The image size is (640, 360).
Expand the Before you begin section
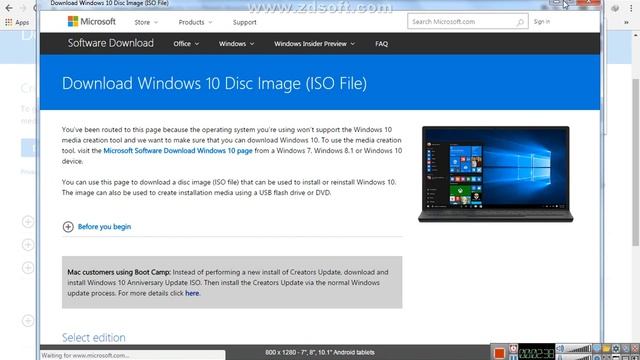point(68,227)
